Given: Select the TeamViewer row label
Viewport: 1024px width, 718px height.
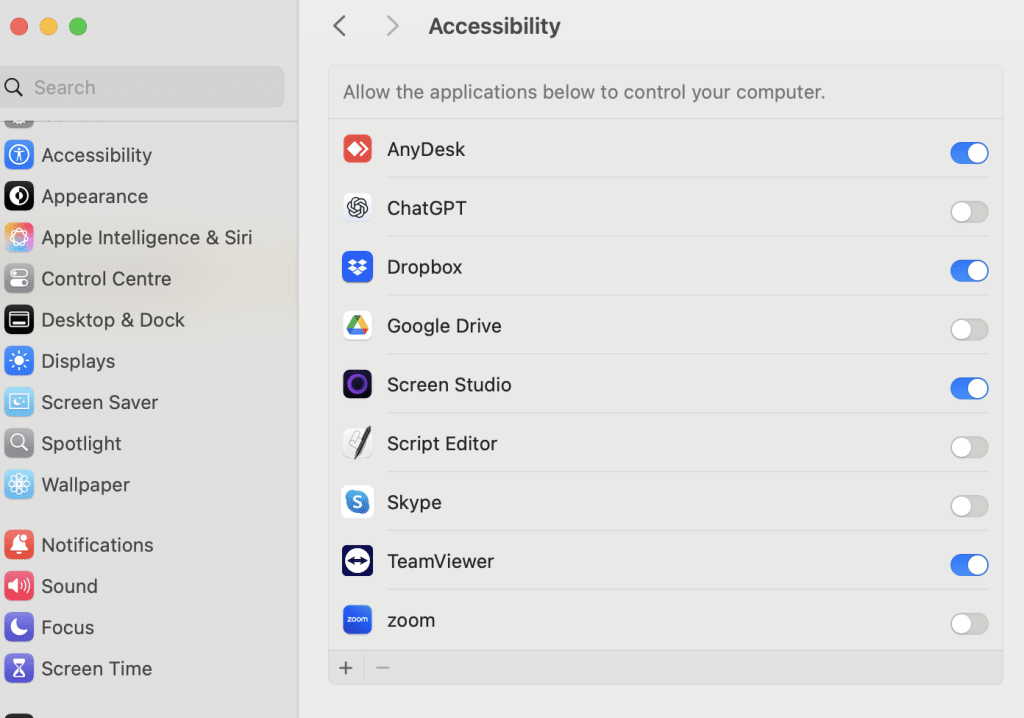Looking at the screenshot, I should 440,561.
